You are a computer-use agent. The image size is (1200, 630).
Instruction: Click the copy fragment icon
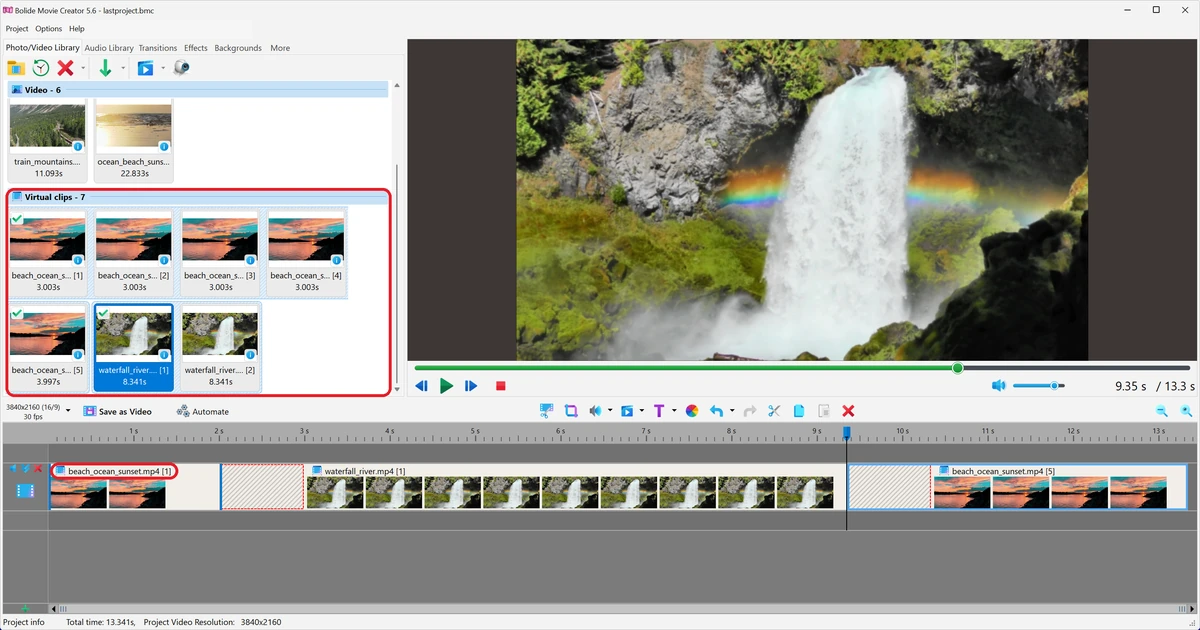pyautogui.click(x=799, y=411)
